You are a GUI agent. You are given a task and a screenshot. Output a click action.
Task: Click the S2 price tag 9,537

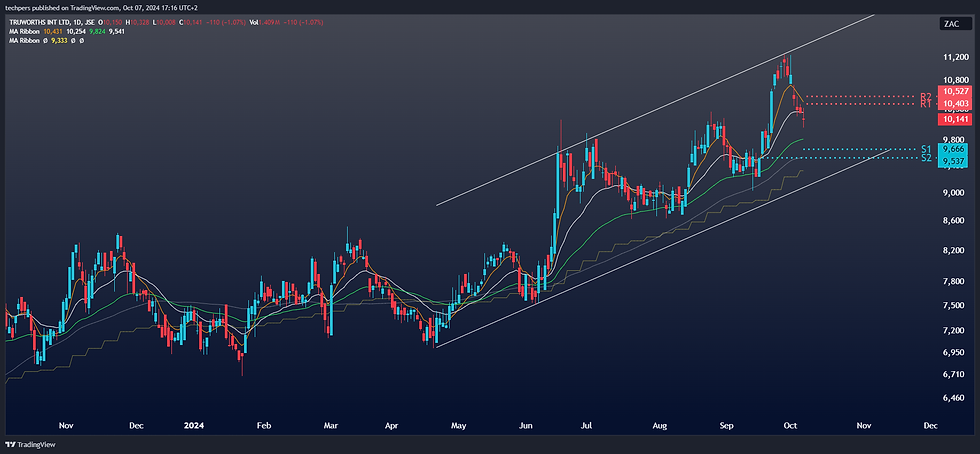pos(954,159)
